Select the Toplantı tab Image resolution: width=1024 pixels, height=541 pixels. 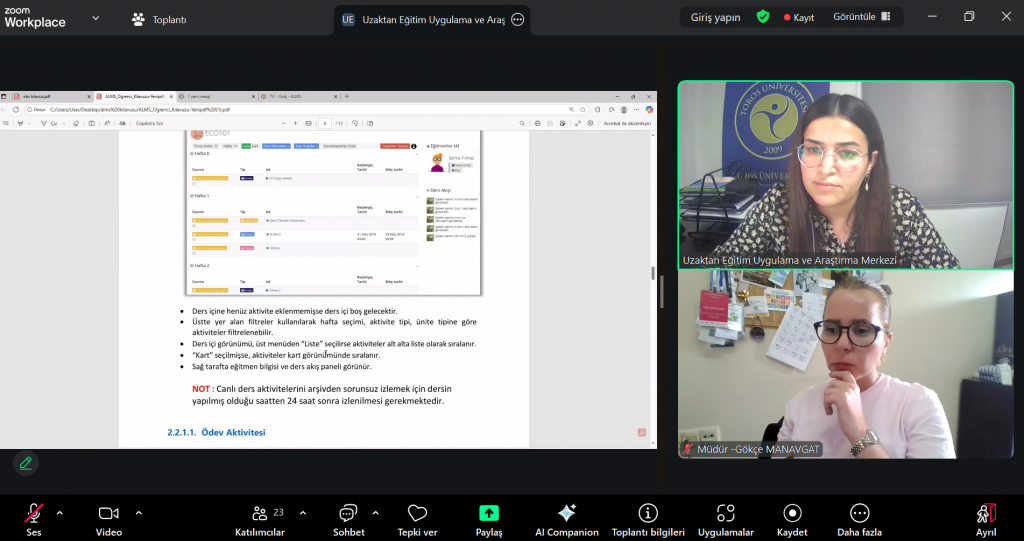click(x=159, y=19)
